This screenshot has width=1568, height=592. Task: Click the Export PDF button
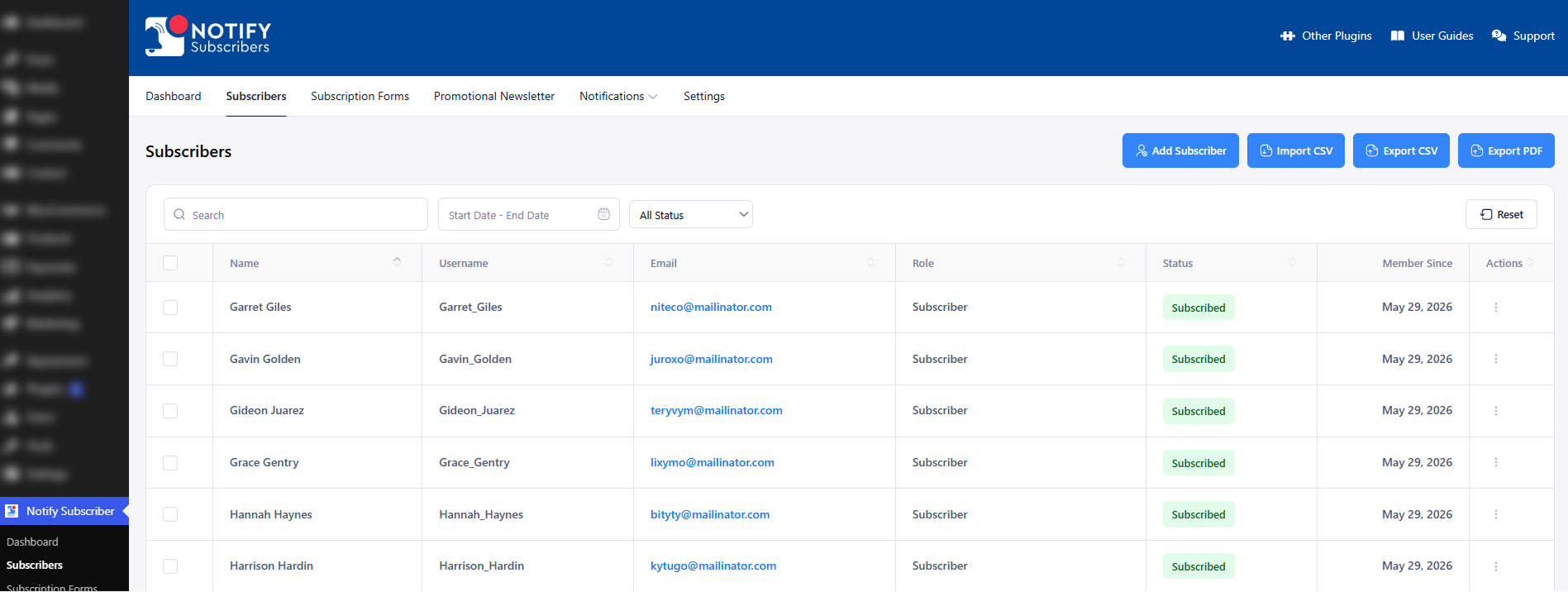tap(1506, 150)
